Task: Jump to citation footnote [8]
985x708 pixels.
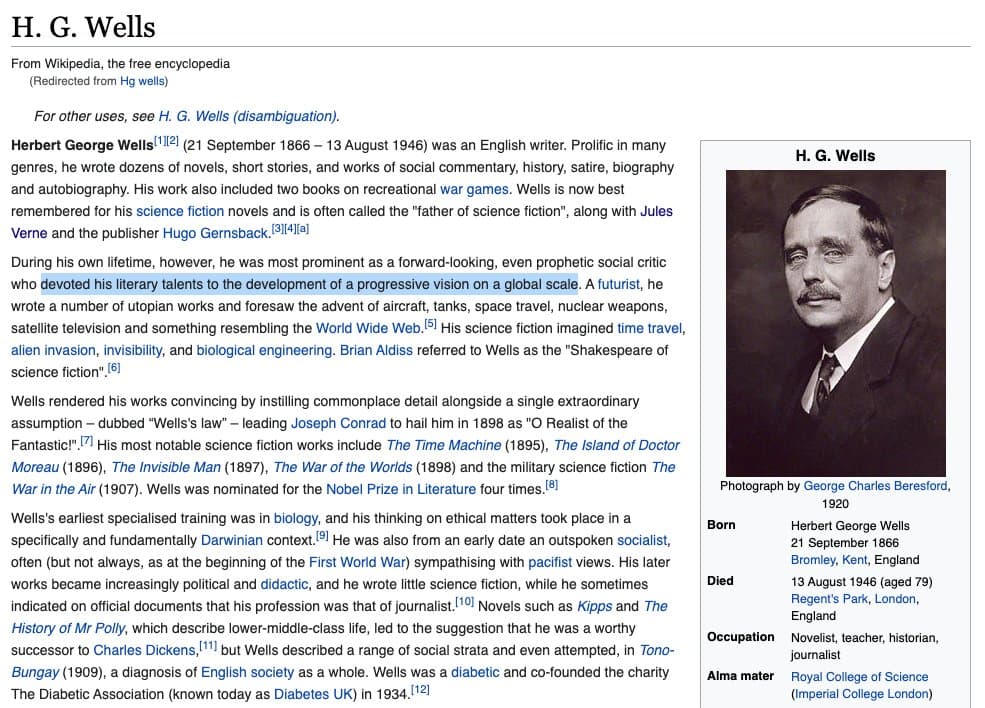Action: tap(551, 485)
